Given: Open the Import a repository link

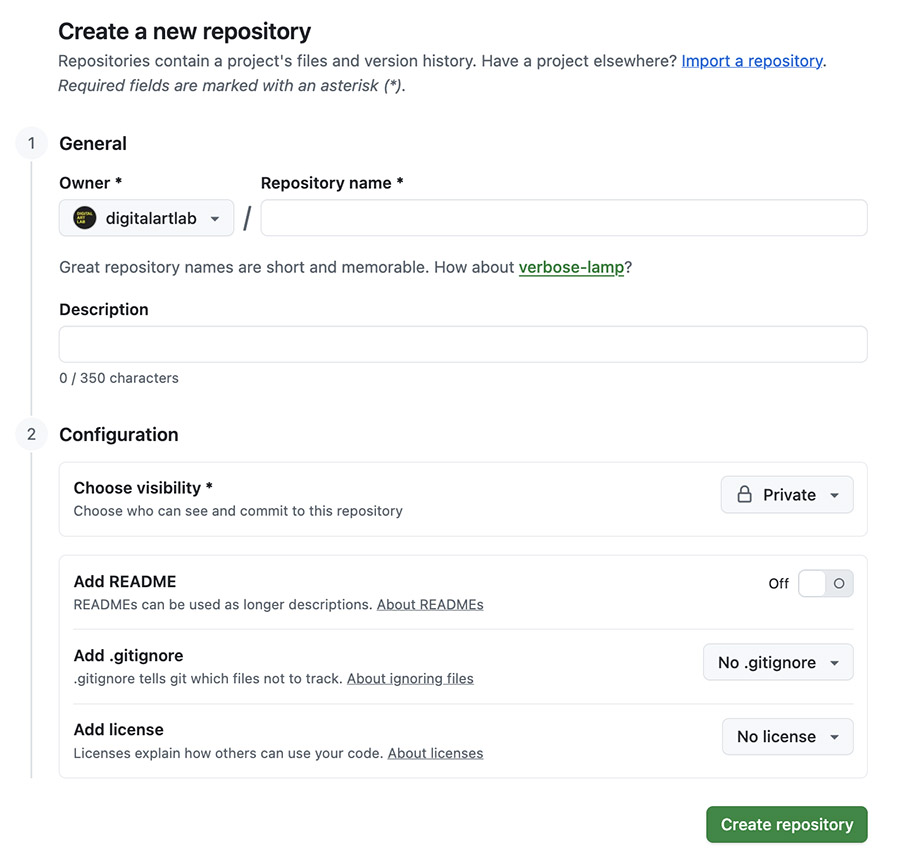Looking at the screenshot, I should [x=752, y=61].
